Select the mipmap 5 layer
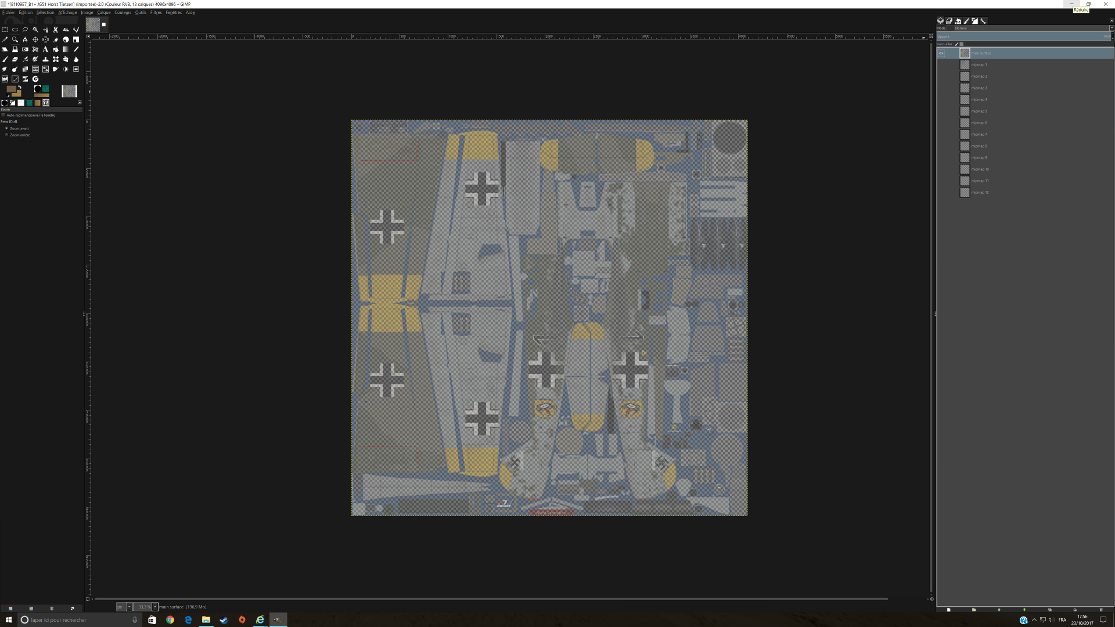The image size is (1115, 627). pyautogui.click(x=1025, y=111)
